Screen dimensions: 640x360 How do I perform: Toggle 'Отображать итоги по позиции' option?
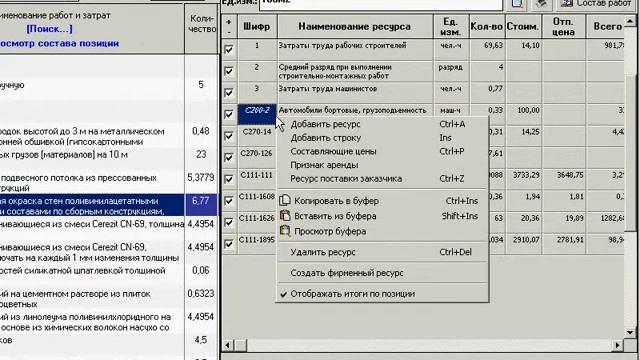click(x=382, y=294)
